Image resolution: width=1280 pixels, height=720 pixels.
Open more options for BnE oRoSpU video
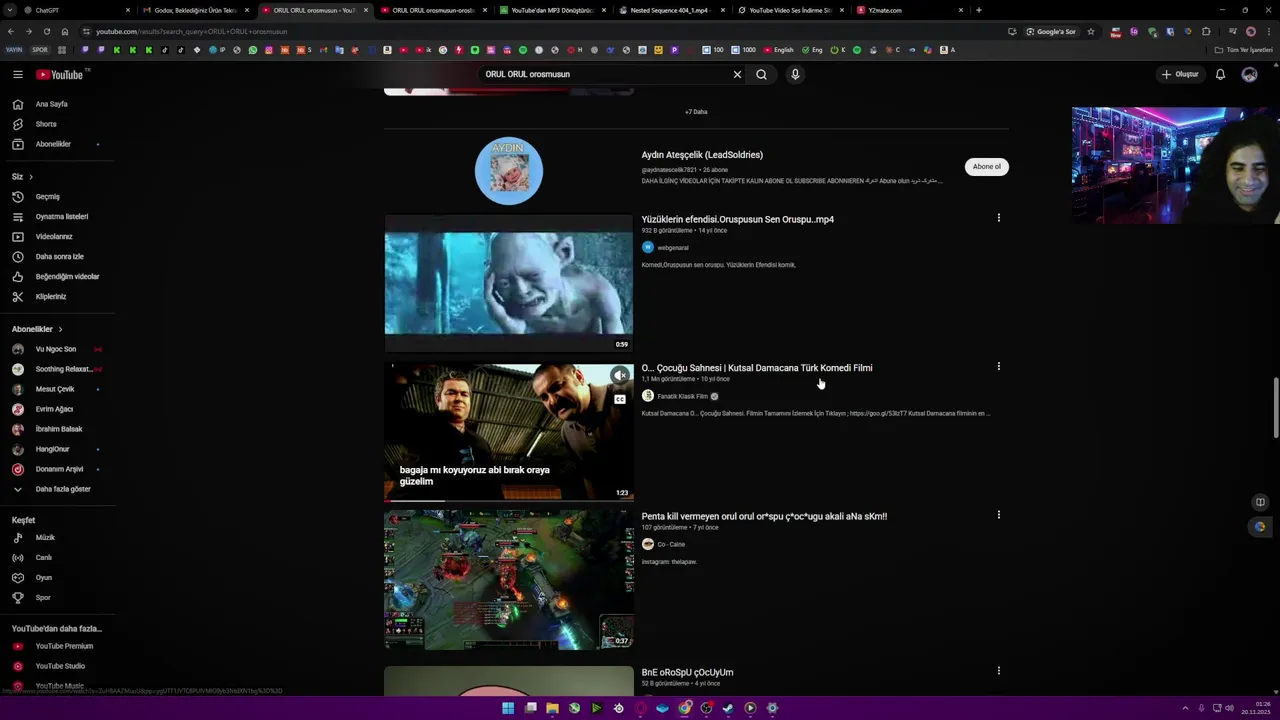[998, 671]
